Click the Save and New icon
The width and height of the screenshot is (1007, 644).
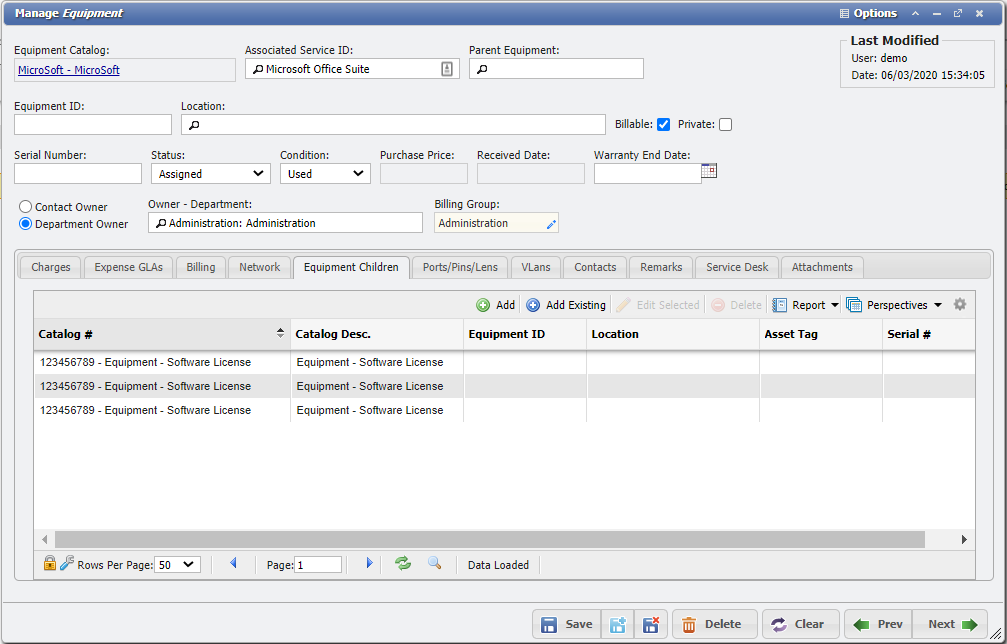point(618,625)
